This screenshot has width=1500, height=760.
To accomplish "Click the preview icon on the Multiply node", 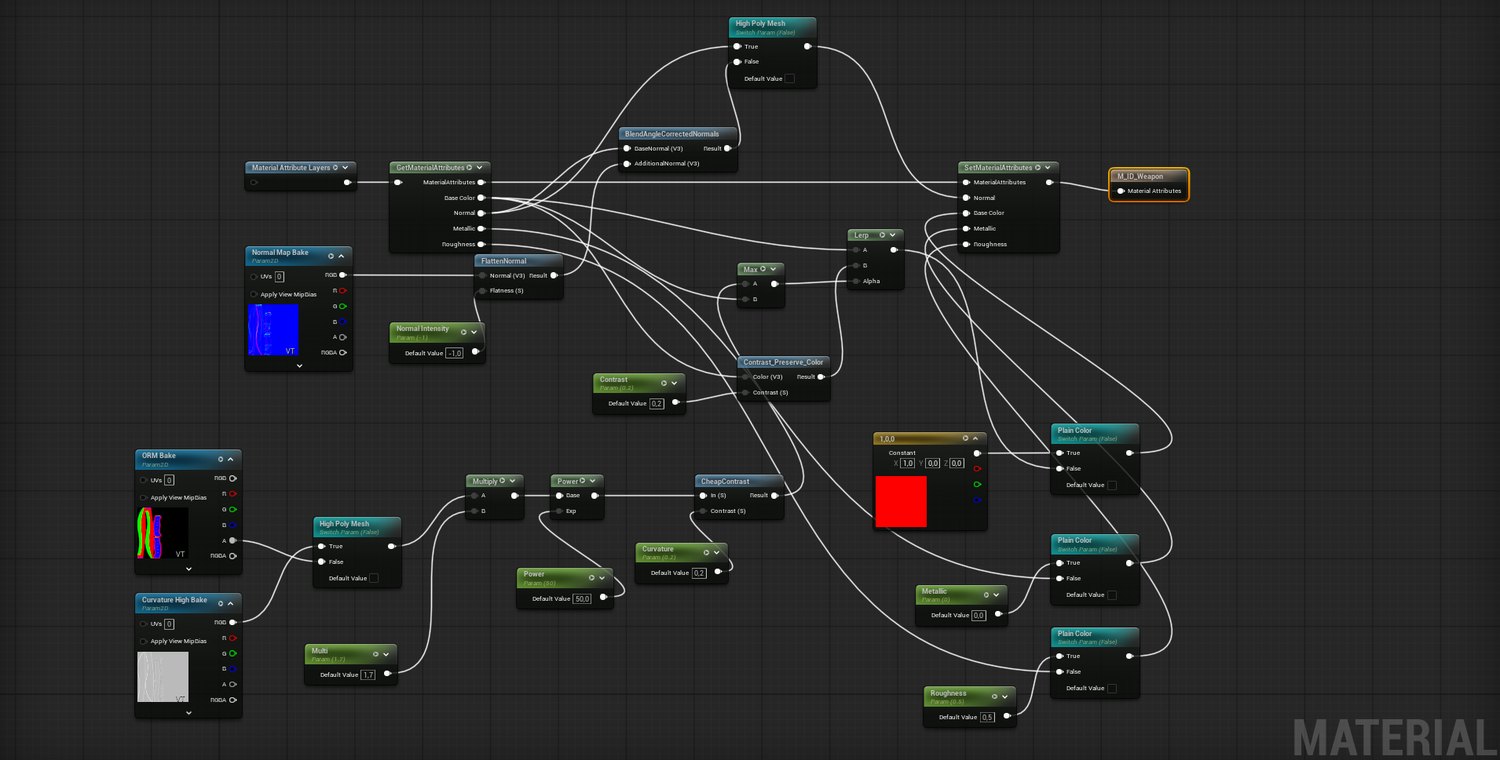I will (502, 481).
